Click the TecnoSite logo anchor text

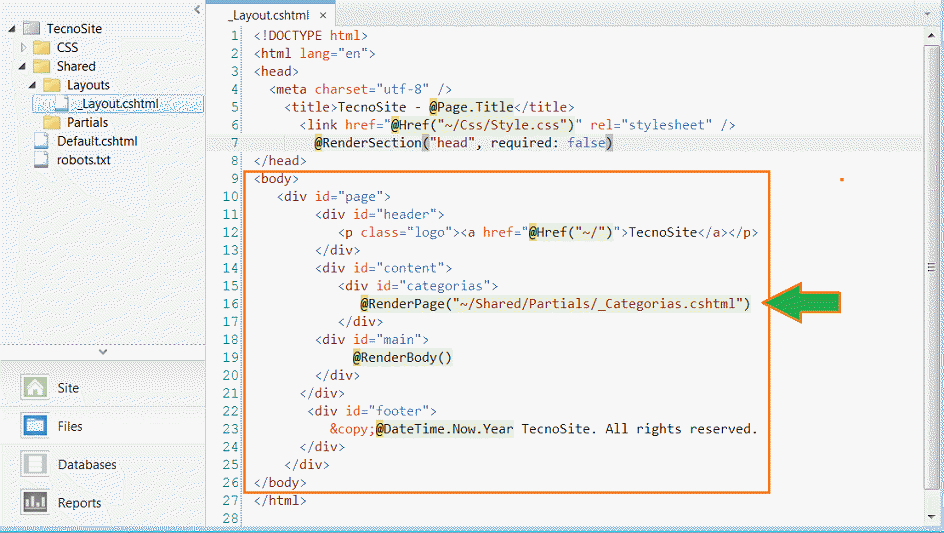click(x=662, y=232)
